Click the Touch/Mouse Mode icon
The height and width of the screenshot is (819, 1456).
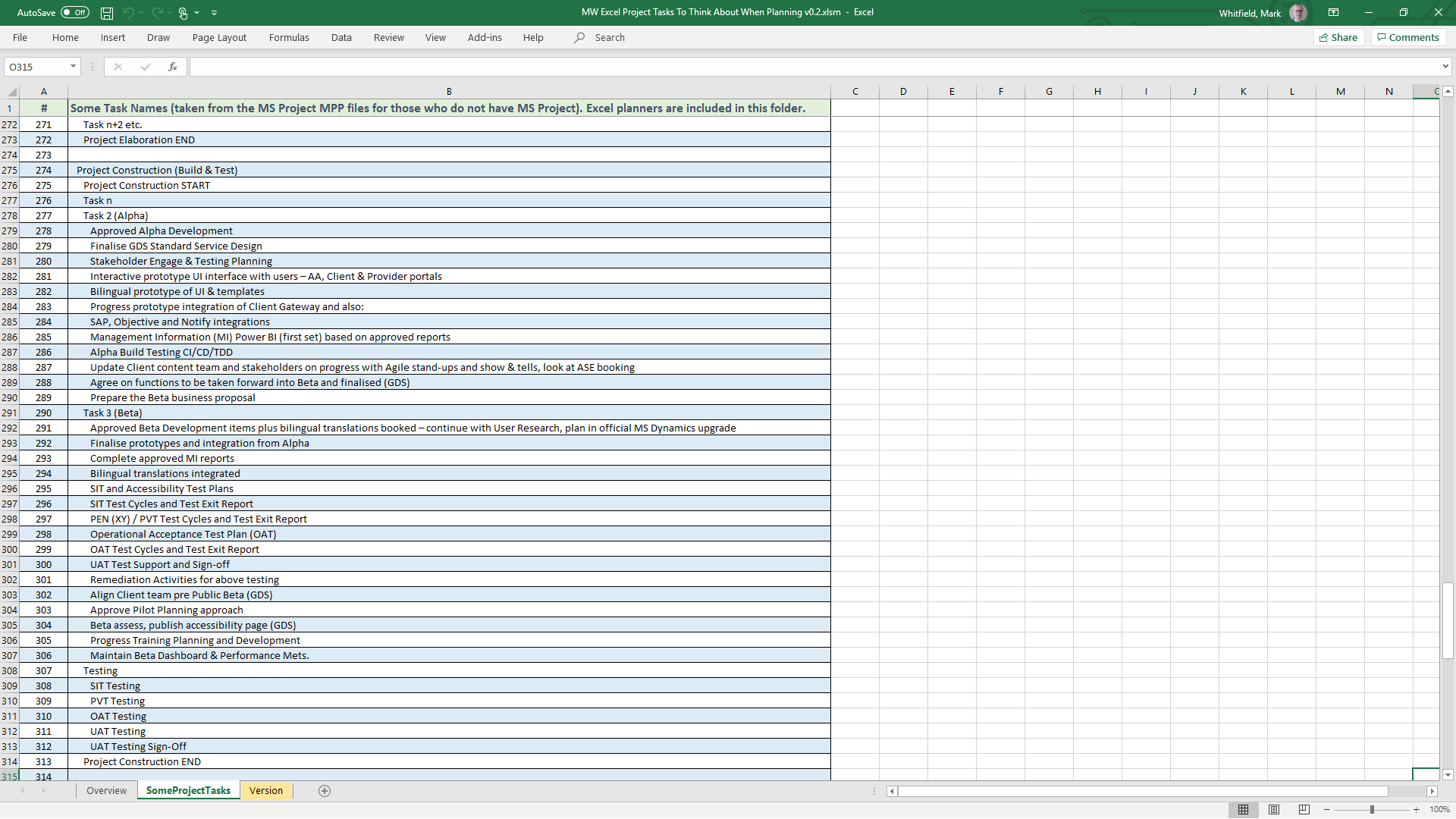183,13
